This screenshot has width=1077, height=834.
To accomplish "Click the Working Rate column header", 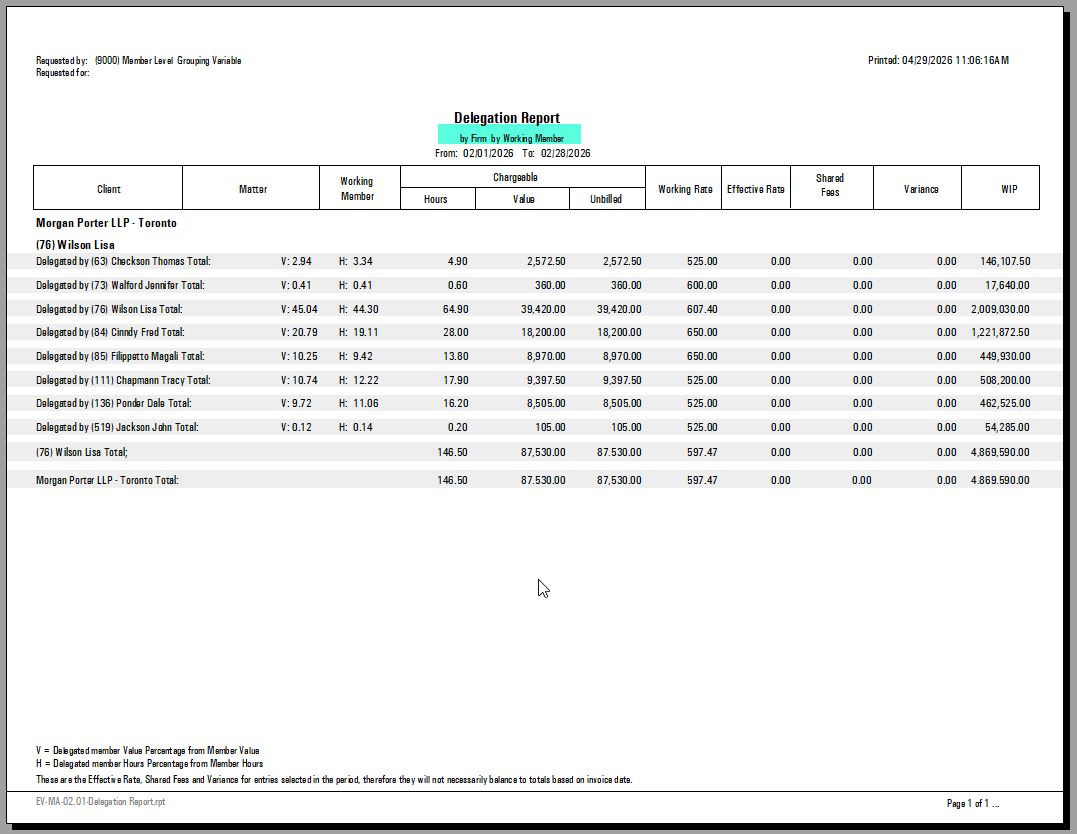I will (x=685, y=189).
